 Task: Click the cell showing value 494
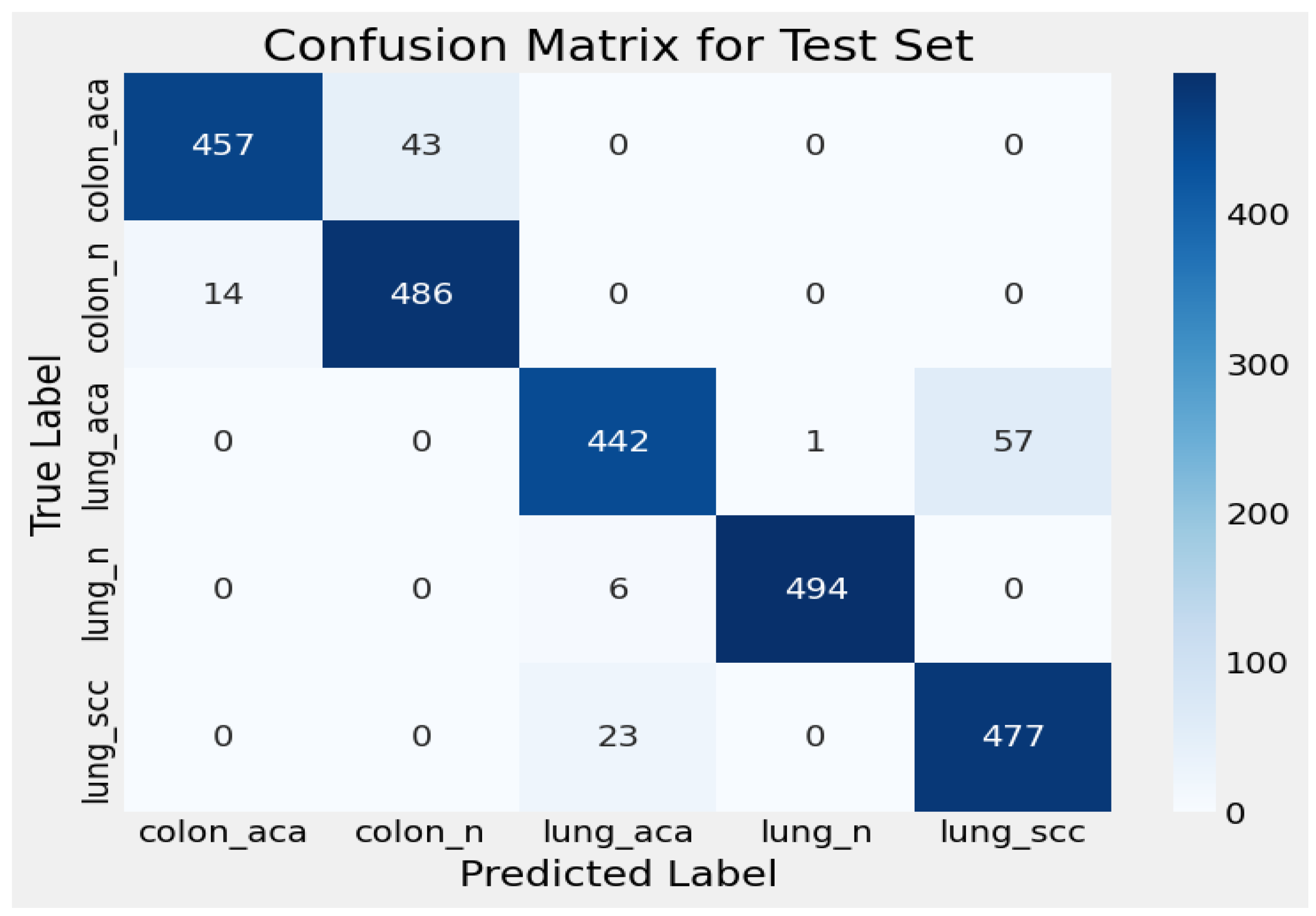coord(816,589)
